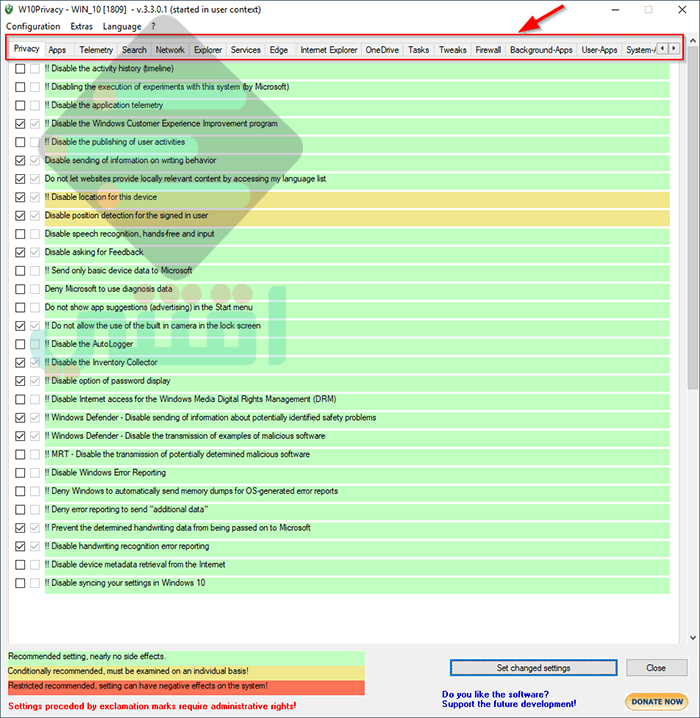Check Send only basic device data to Microsoft
700x718 pixels.
[20, 271]
